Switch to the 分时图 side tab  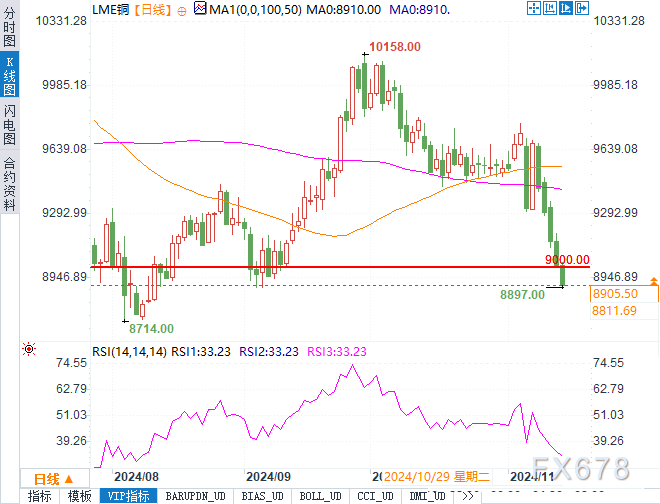[x=9, y=26]
